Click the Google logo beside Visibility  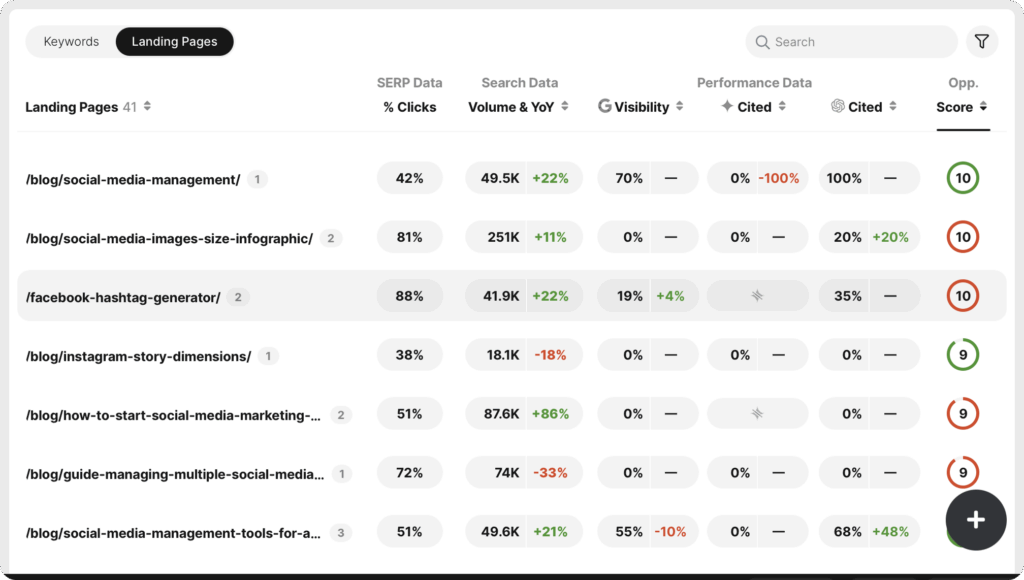pyautogui.click(x=604, y=106)
